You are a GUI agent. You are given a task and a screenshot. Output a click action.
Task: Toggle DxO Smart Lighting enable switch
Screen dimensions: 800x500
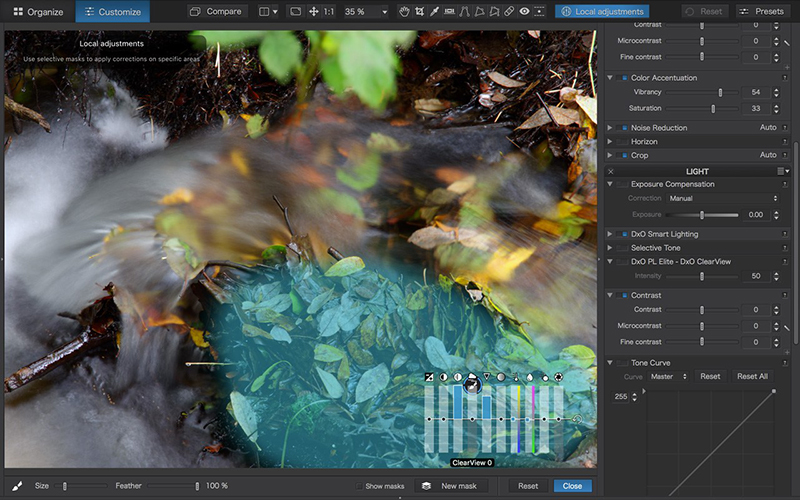tap(621, 234)
